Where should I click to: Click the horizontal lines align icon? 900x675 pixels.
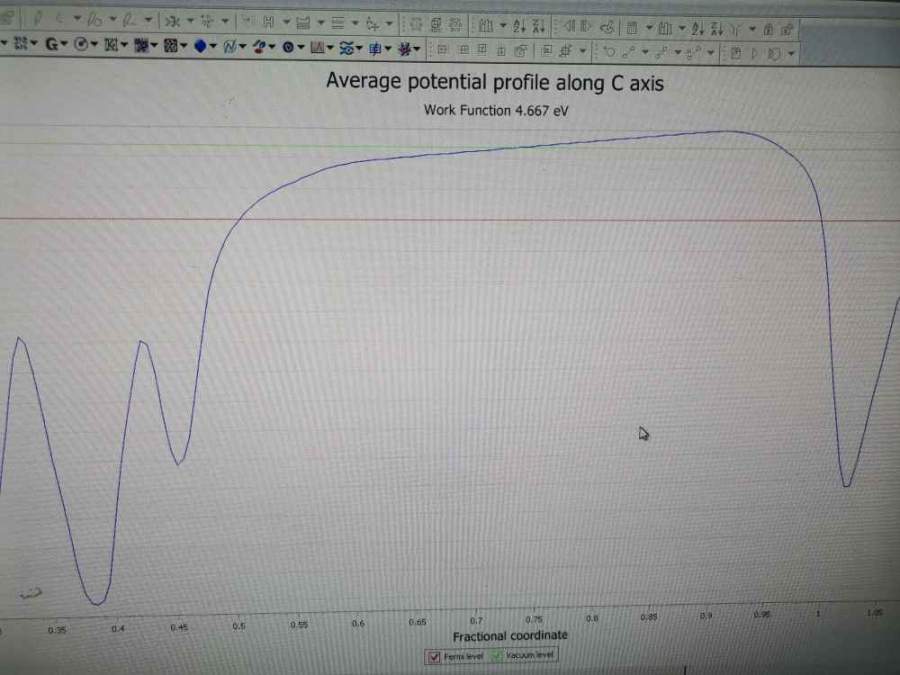point(338,23)
